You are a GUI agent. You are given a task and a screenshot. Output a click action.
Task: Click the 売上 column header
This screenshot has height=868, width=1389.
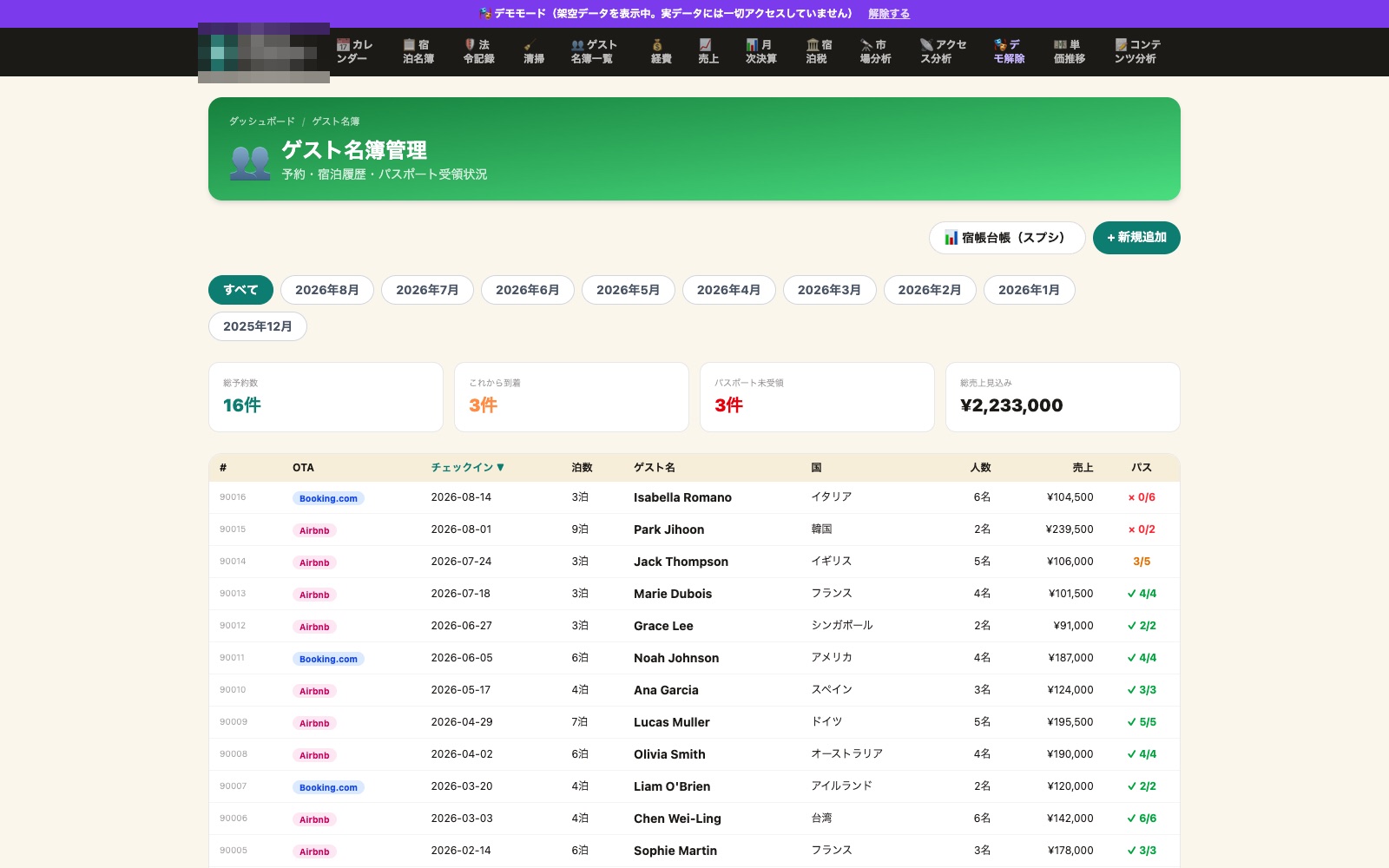1083,468
